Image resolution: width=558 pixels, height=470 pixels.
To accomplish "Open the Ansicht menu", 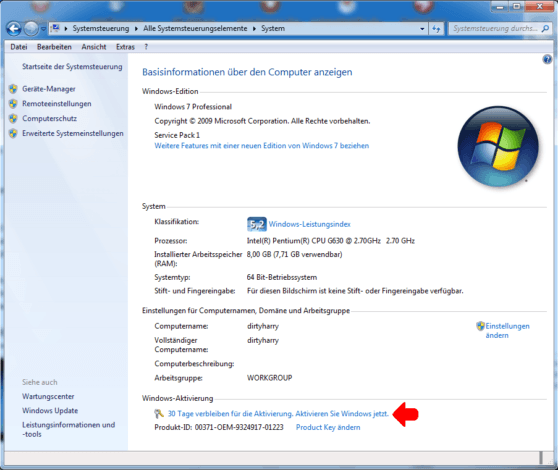I will pos(94,47).
